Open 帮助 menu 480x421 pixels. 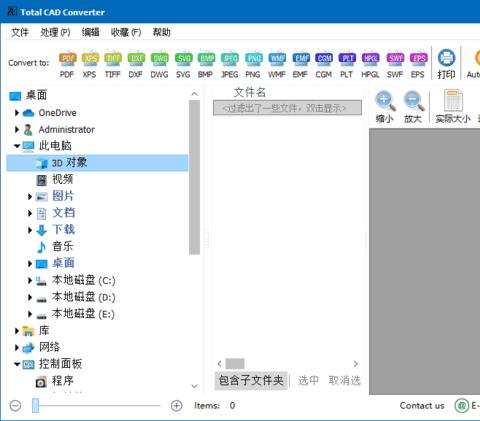point(162,32)
